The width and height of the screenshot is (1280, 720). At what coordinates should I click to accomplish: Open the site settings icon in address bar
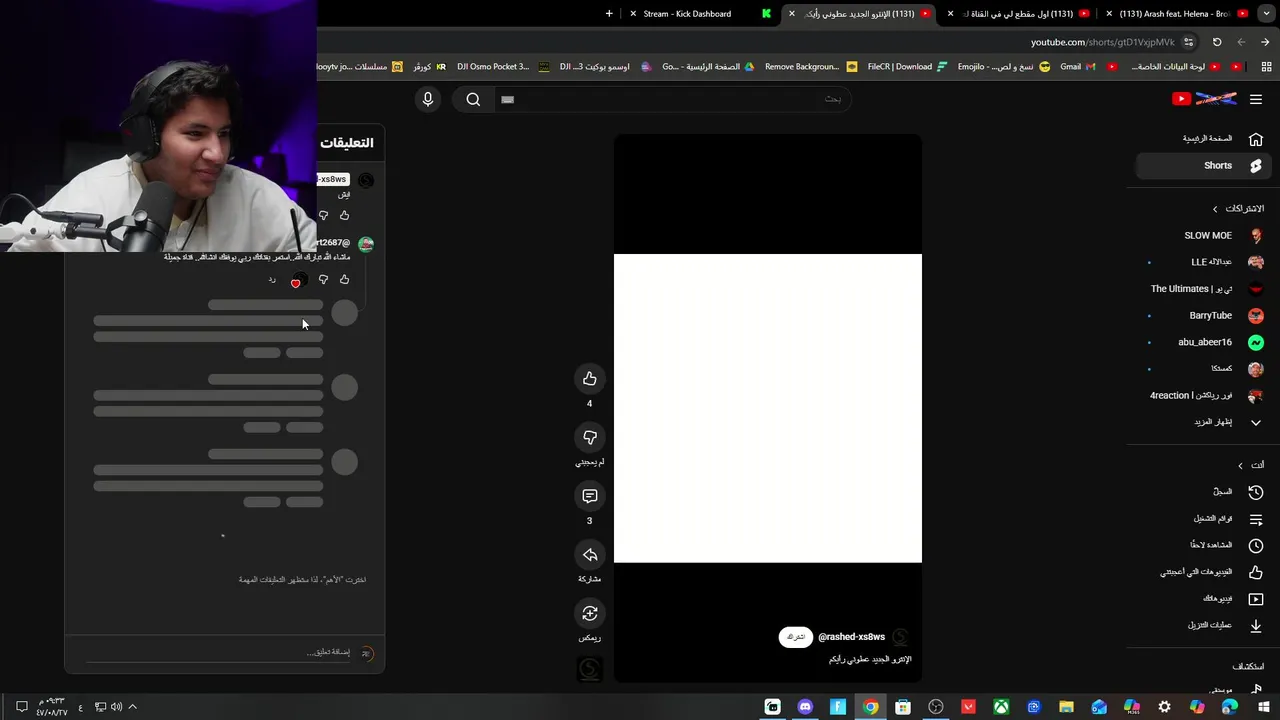pyautogui.click(x=1188, y=42)
